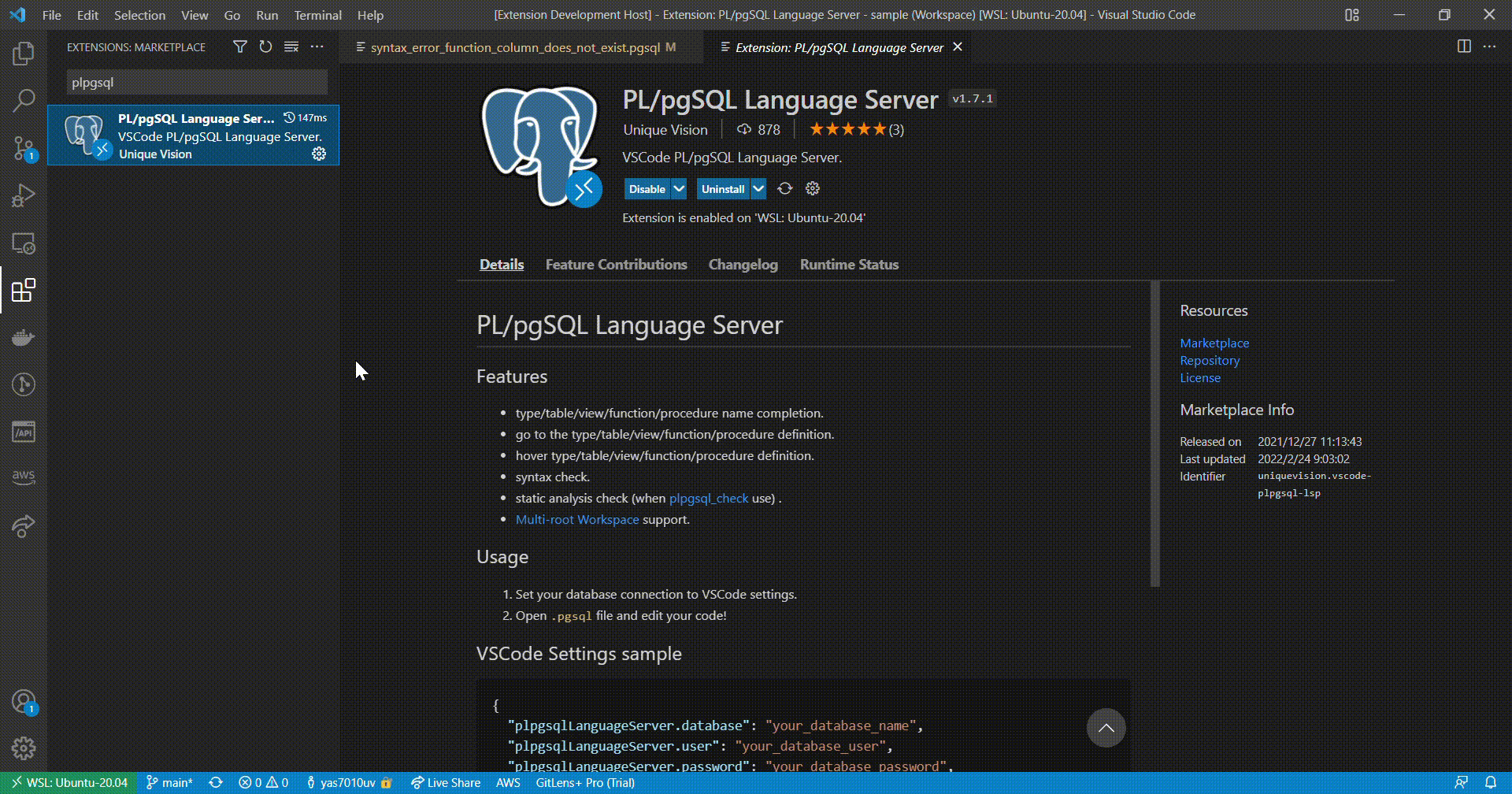Open the Accounts menu icon
Viewport: 1512px width, 794px height.
point(24,701)
